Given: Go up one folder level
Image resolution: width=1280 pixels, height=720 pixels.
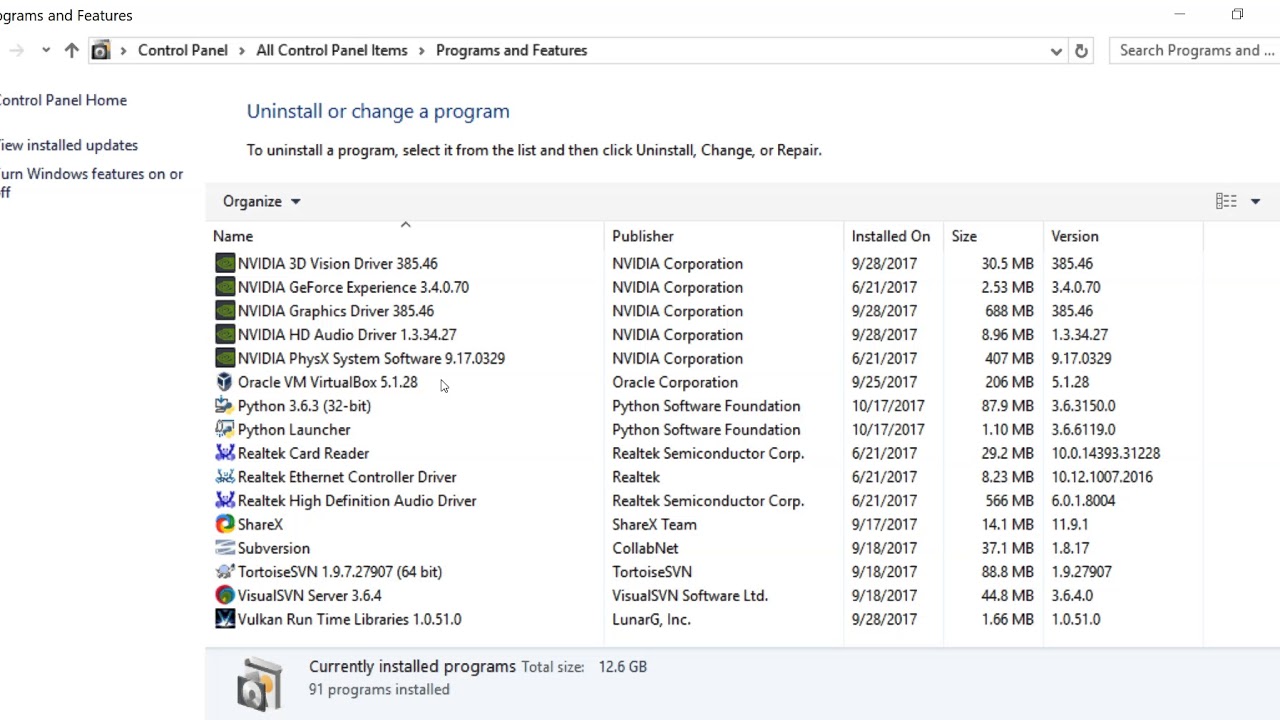Looking at the screenshot, I should [71, 50].
